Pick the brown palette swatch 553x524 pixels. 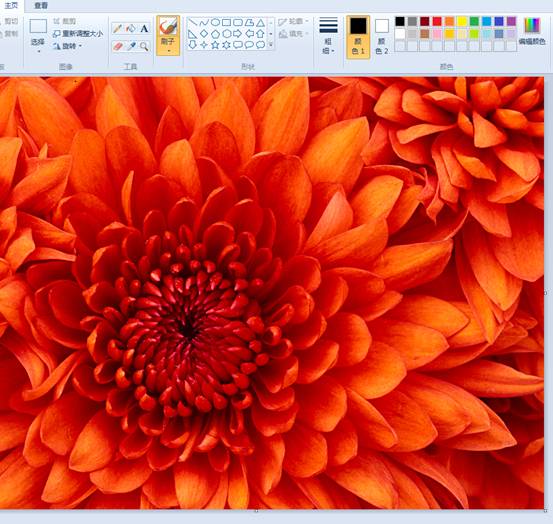point(425,34)
